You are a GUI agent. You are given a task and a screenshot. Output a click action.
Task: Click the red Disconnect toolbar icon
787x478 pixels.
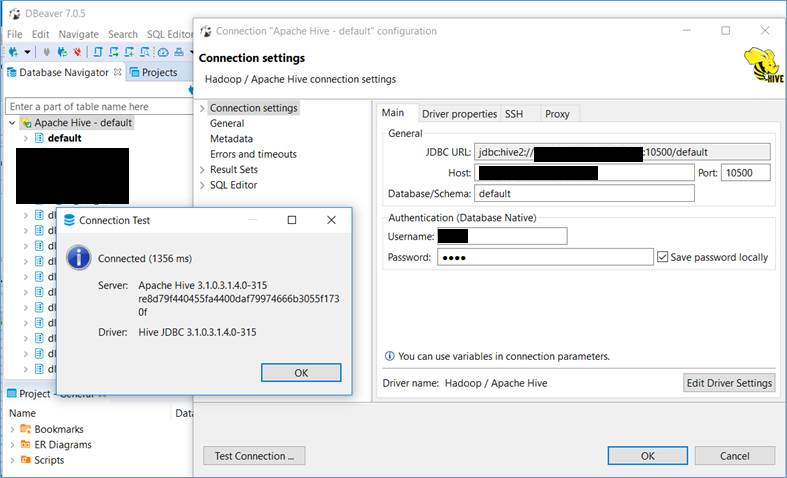pos(77,52)
